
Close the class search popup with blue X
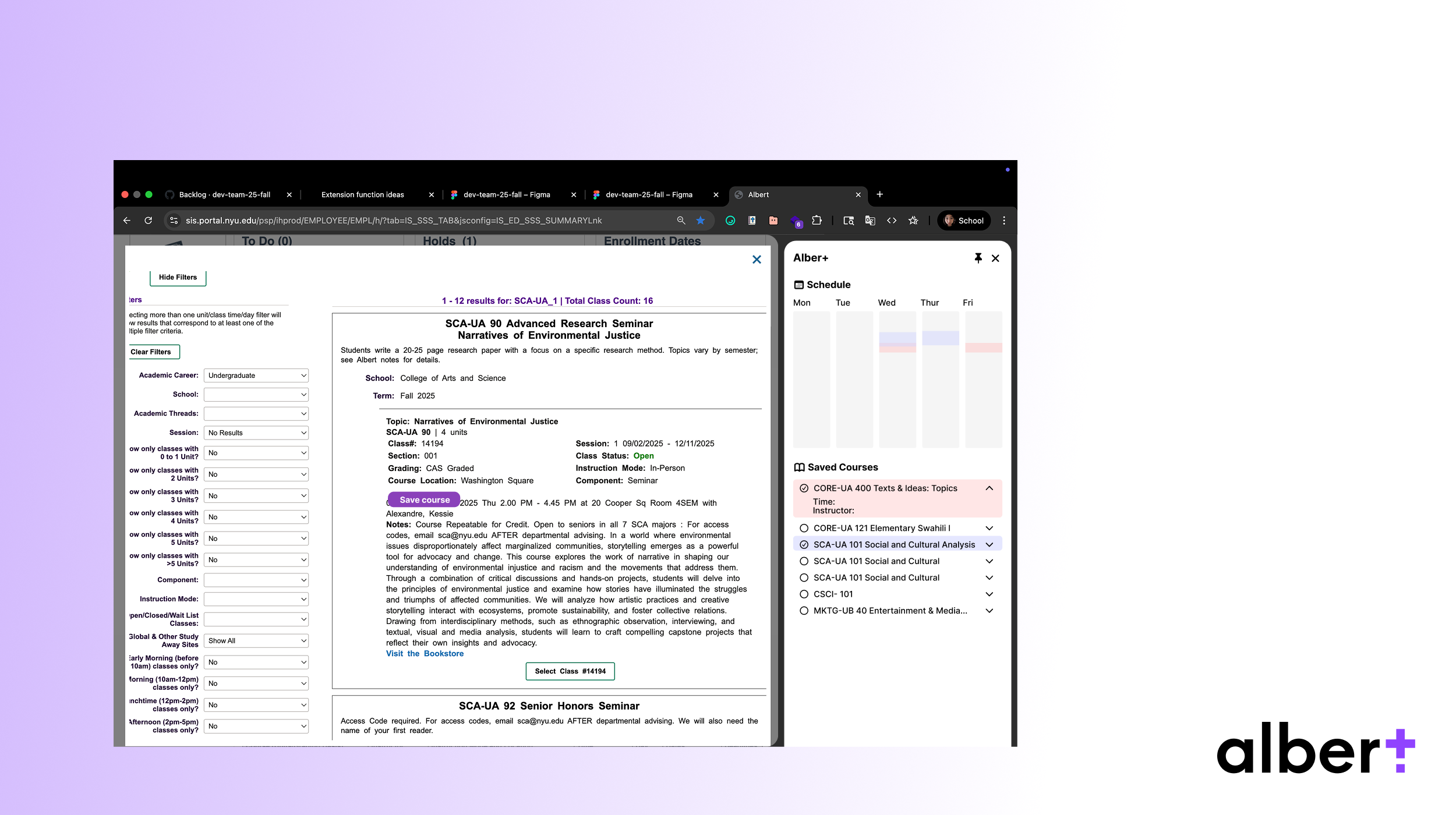(x=757, y=260)
